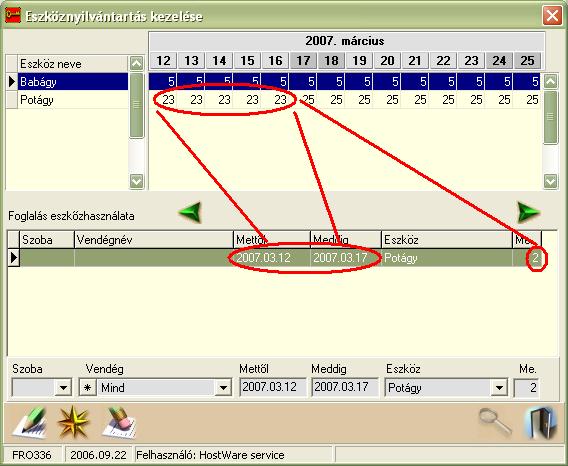Image resolution: width=568 pixels, height=466 pixels.
Task: Click day 14 header in calendar
Action: 220,61
